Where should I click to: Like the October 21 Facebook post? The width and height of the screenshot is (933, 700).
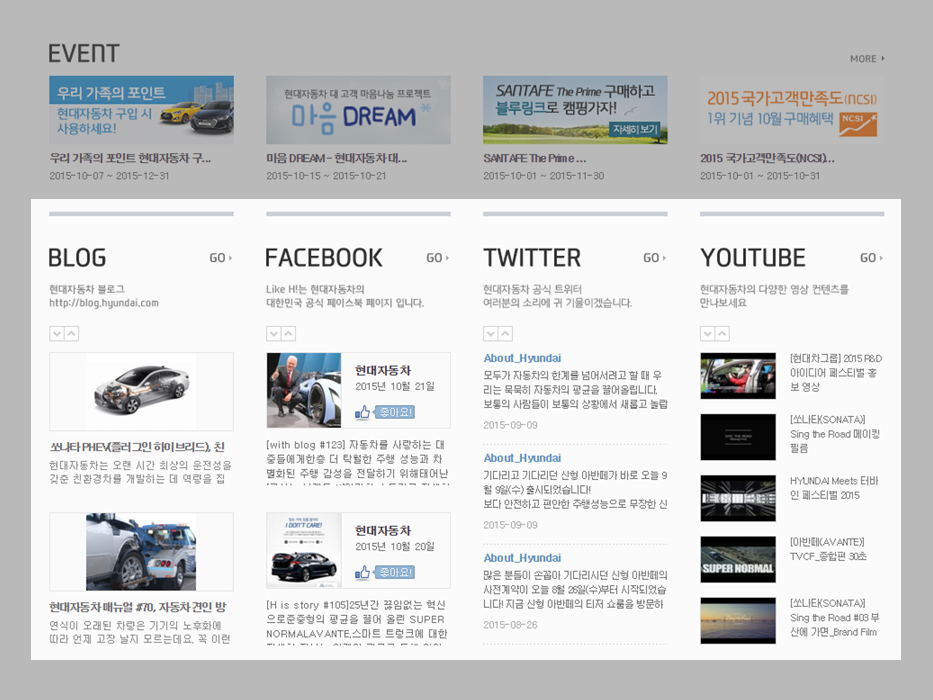coord(385,412)
